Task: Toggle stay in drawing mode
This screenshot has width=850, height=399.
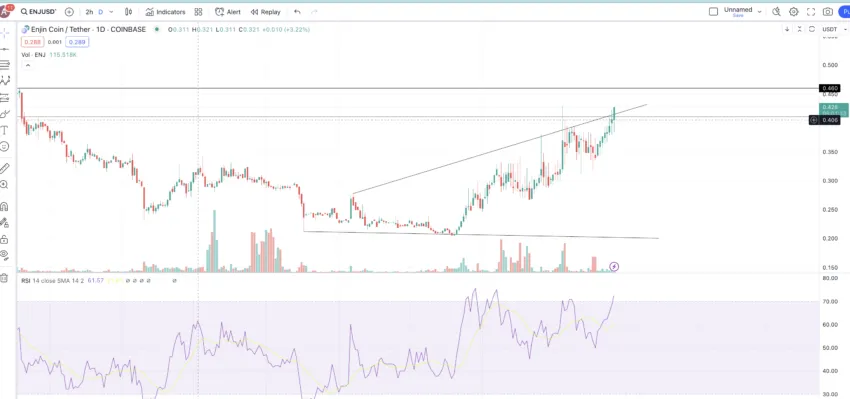Action: pos(5,222)
